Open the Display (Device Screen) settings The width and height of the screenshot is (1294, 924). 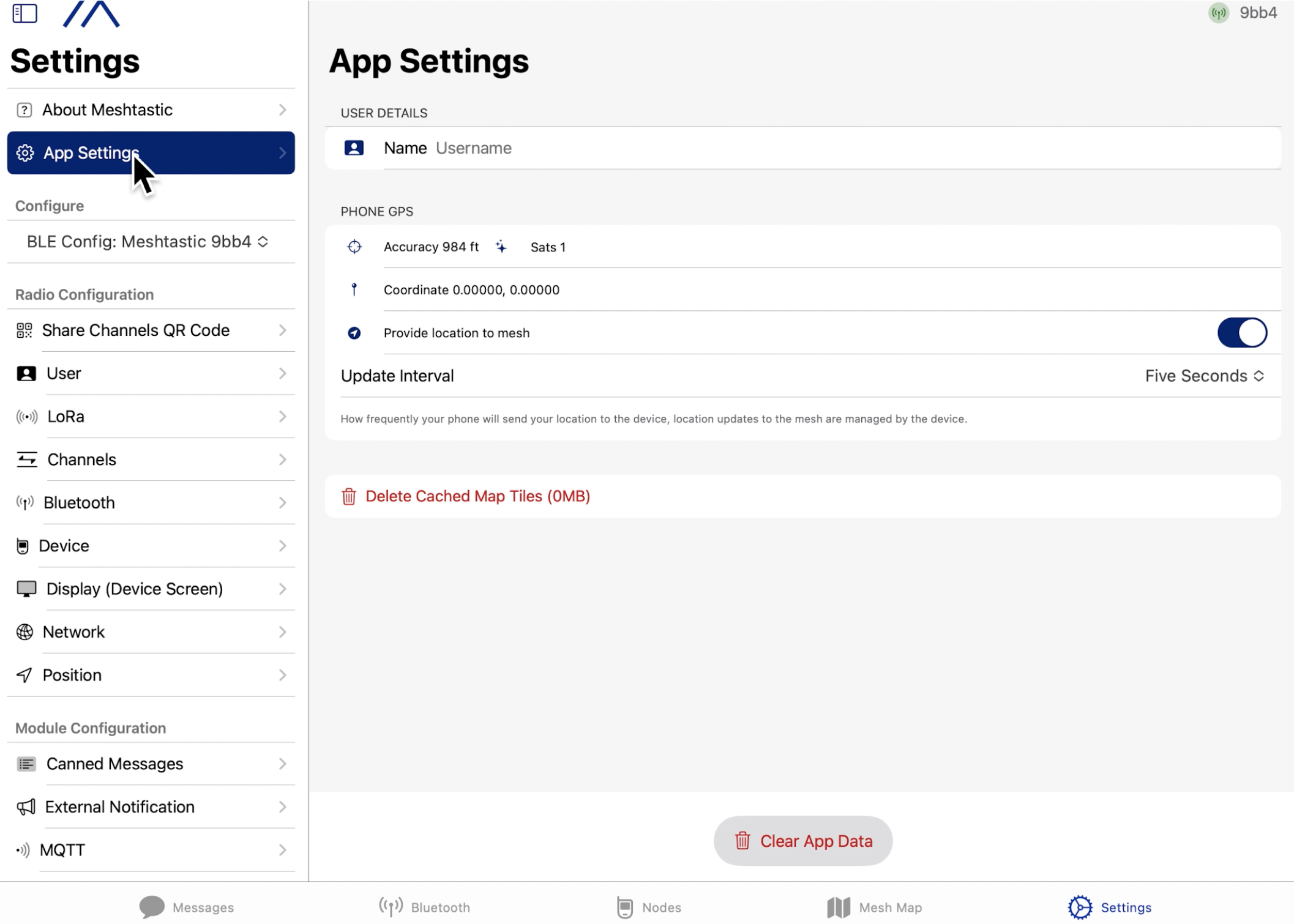point(151,589)
